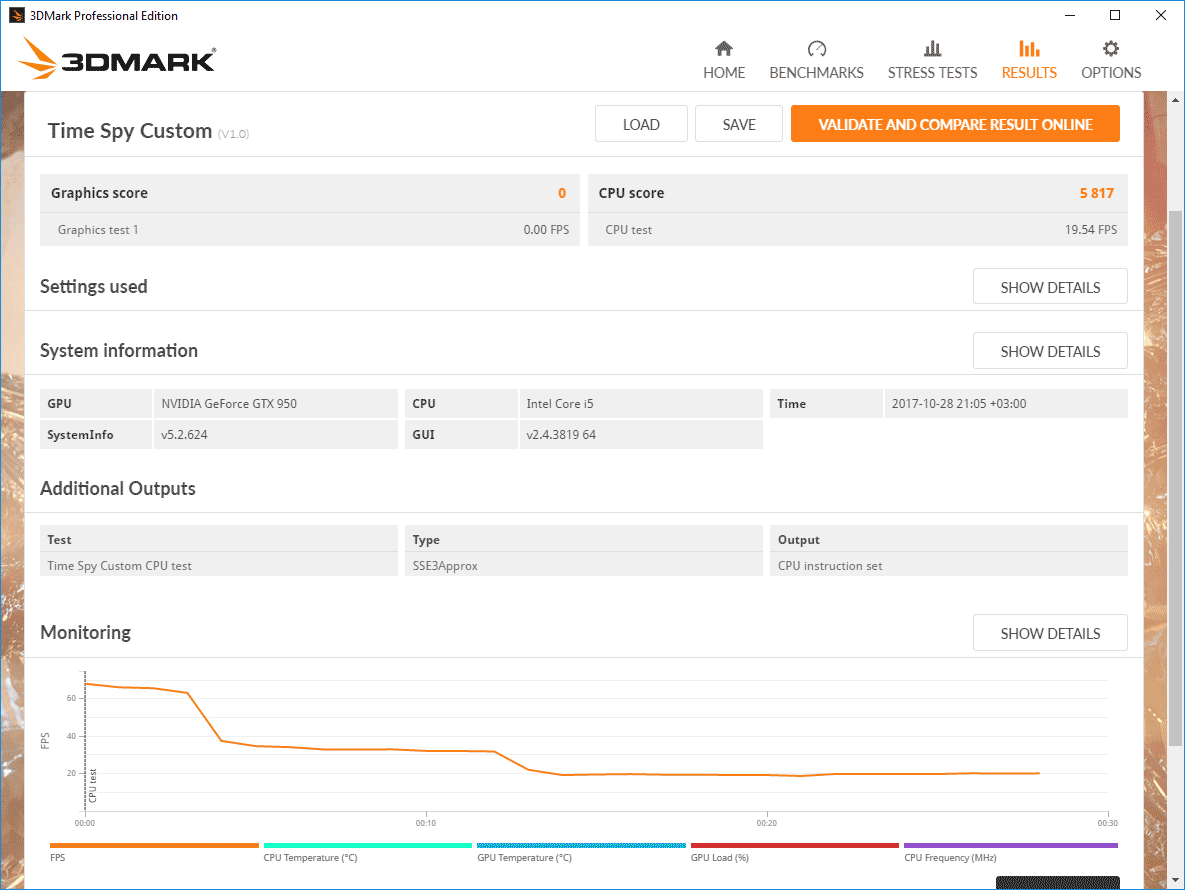Click the 3DMark logo
Screen dimensions: 1185x890
point(116,58)
